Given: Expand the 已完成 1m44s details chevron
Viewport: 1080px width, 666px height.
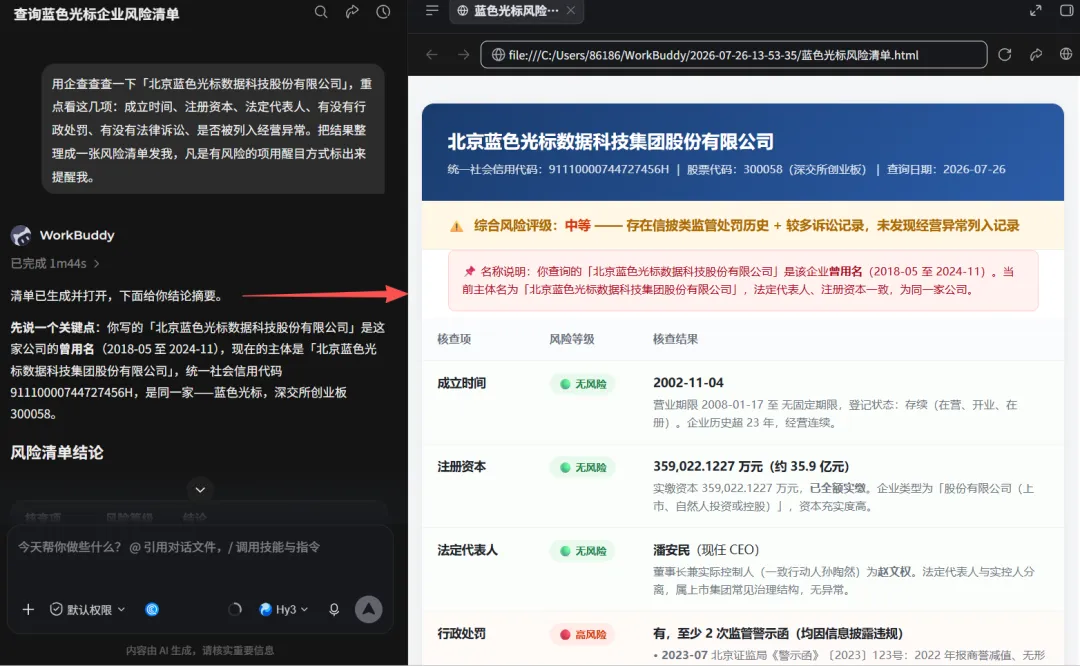Looking at the screenshot, I should pyautogui.click(x=96, y=264).
